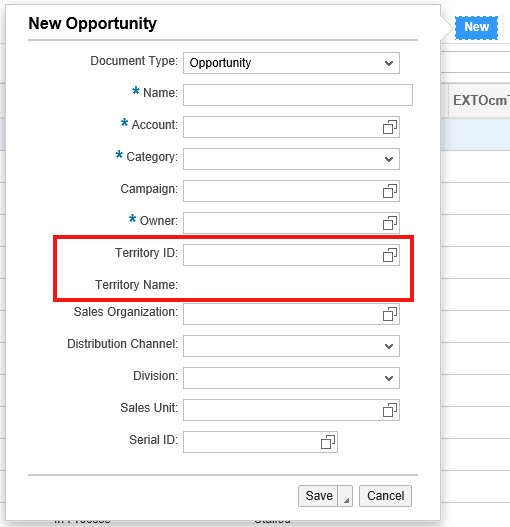Open value help icon for Territory ID
The width and height of the screenshot is (510, 527).
click(390, 255)
